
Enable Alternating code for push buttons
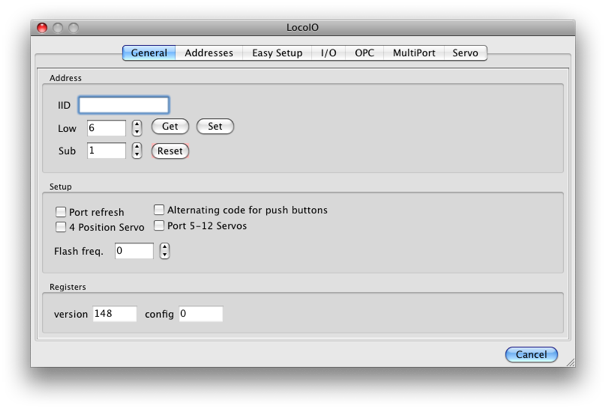[159, 210]
